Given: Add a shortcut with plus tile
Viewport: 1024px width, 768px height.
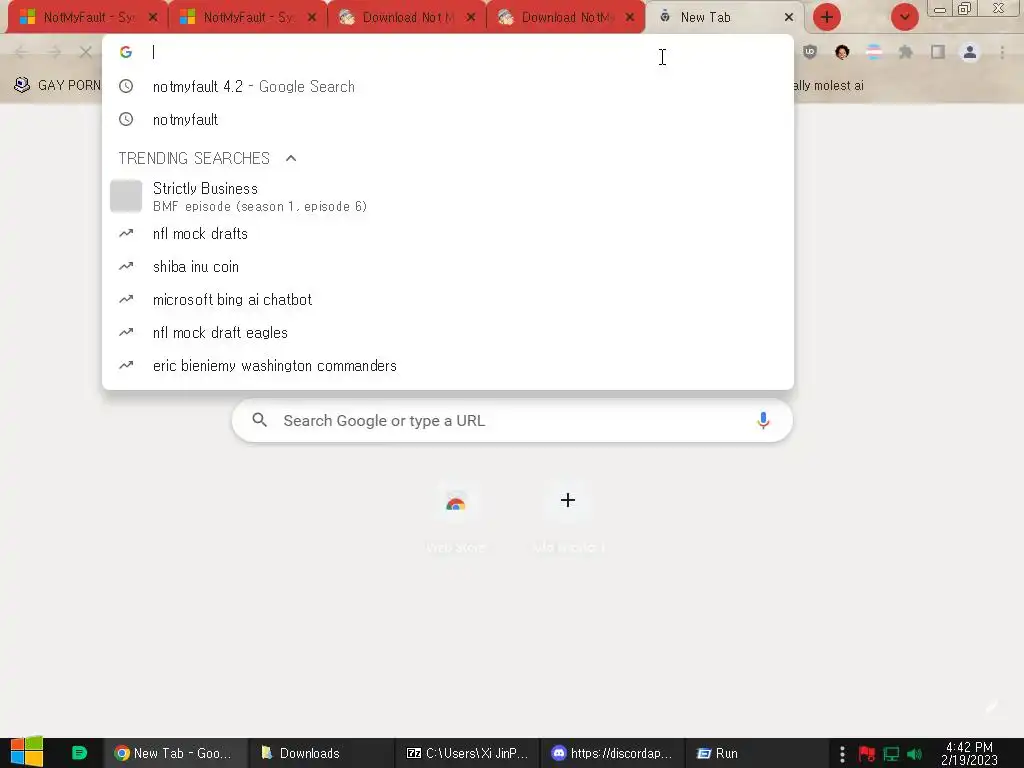Looking at the screenshot, I should 568,519.
